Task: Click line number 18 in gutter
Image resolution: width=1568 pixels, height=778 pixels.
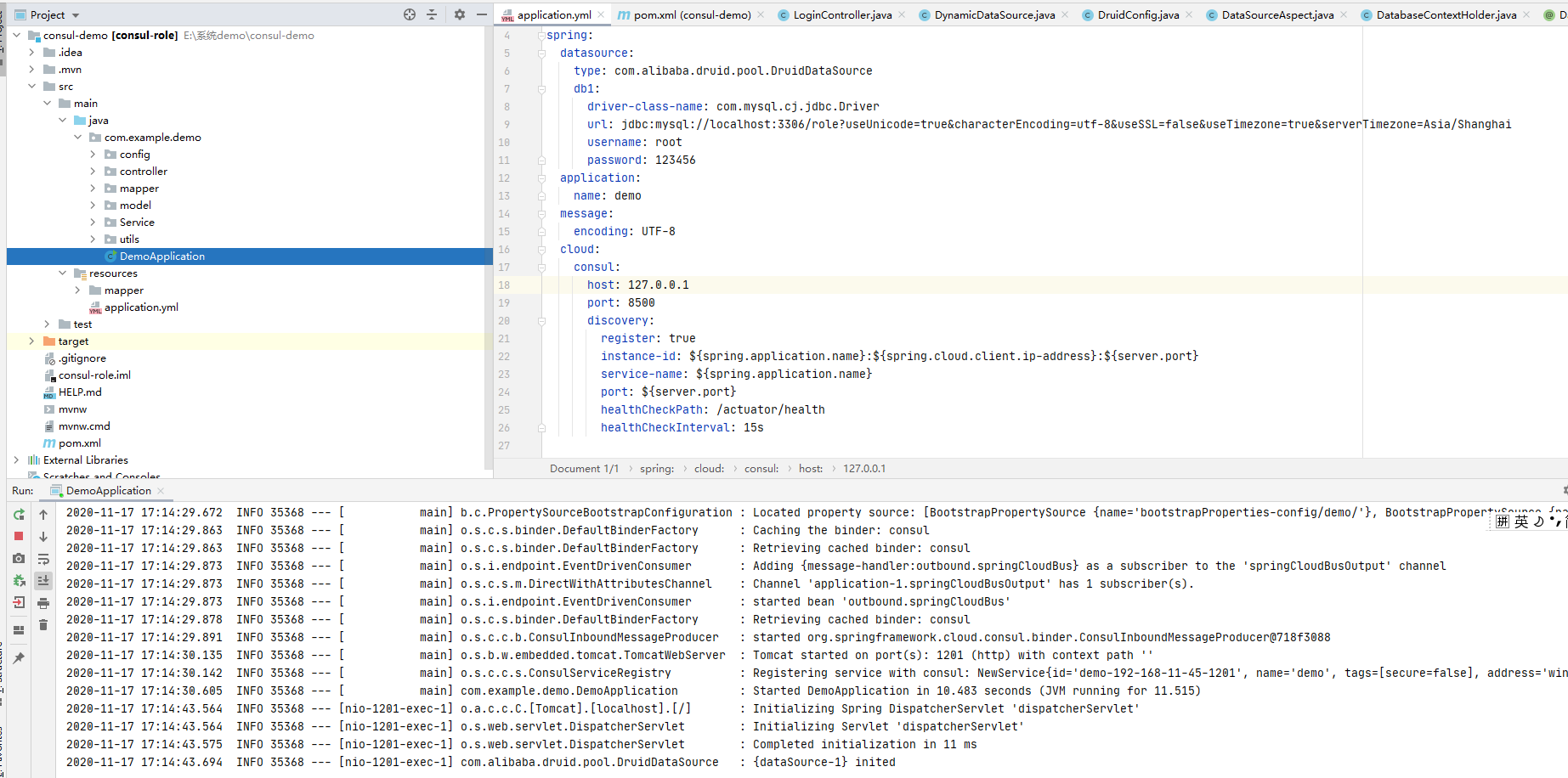Action: pyautogui.click(x=504, y=285)
